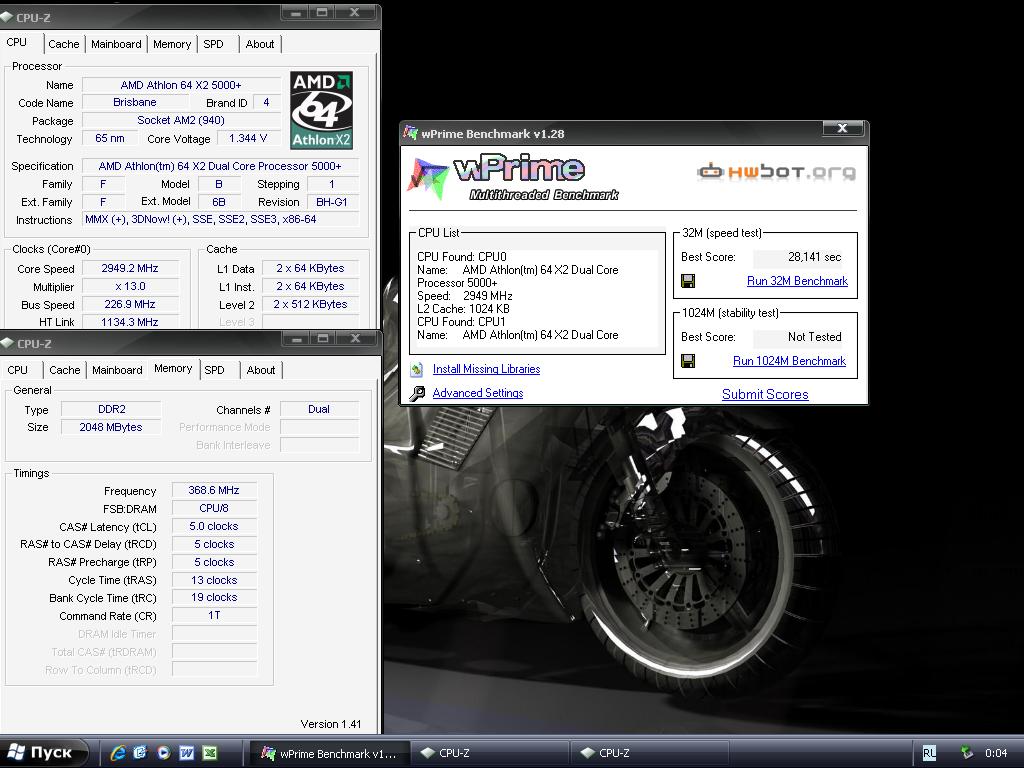Click the memory Frequency value 368.6 MHz
Screen dimensions: 1024x768
click(214, 490)
